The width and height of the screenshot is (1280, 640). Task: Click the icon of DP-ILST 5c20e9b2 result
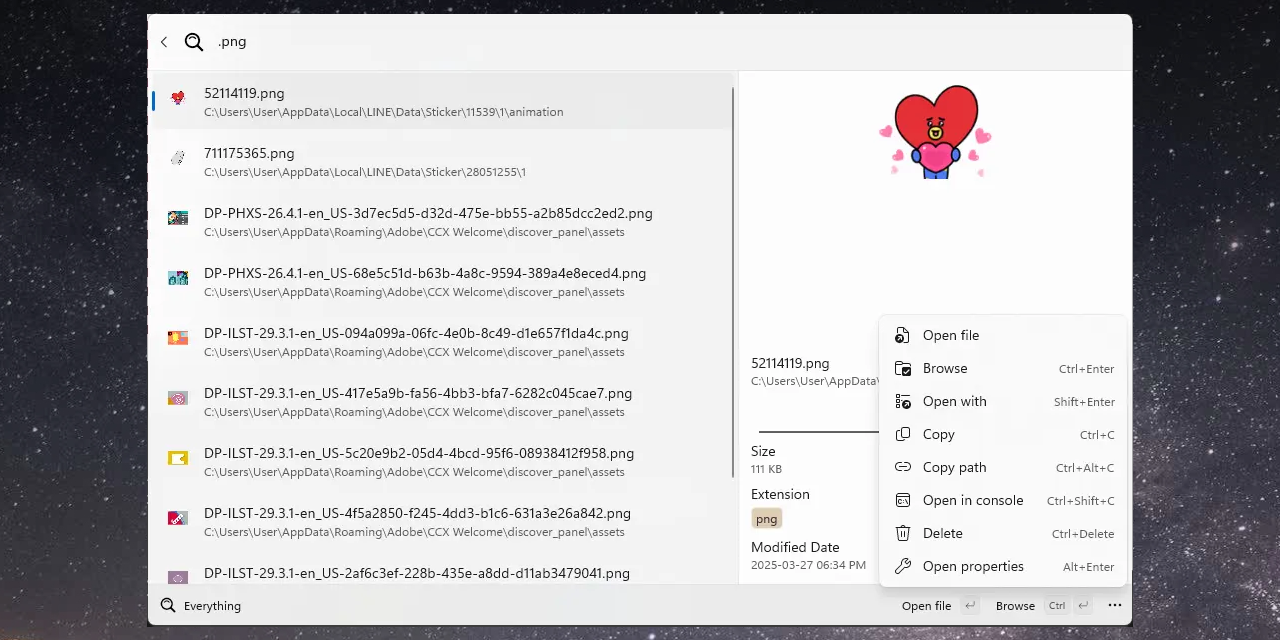pyautogui.click(x=178, y=458)
